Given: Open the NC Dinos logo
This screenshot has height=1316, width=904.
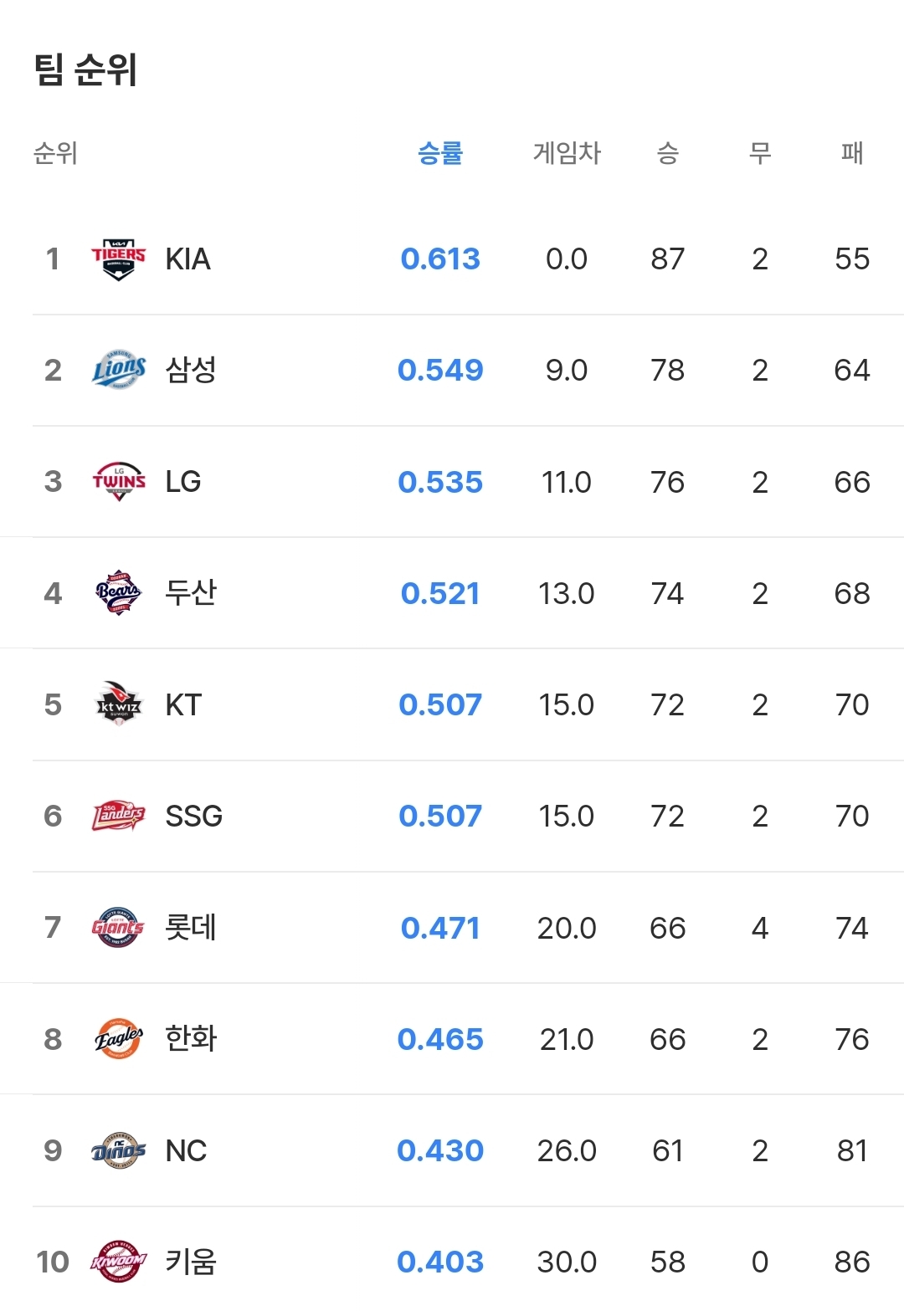Looking at the screenshot, I should click(x=118, y=1150).
